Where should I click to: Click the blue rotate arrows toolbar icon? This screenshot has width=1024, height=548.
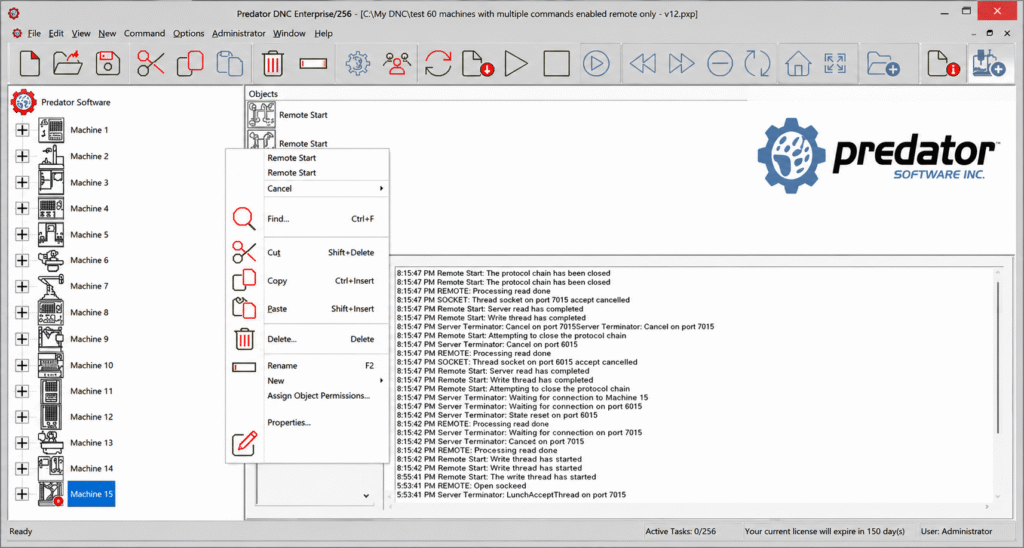click(758, 64)
